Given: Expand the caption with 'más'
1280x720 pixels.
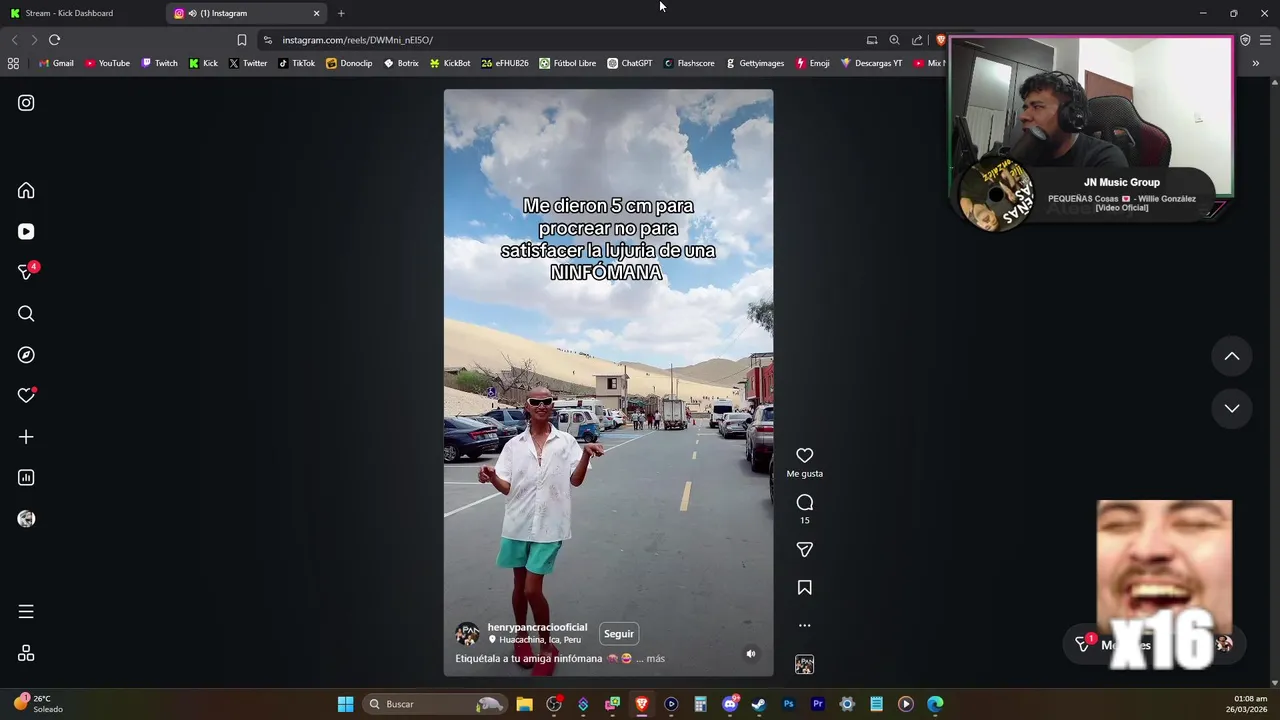Looking at the screenshot, I should click(655, 659).
